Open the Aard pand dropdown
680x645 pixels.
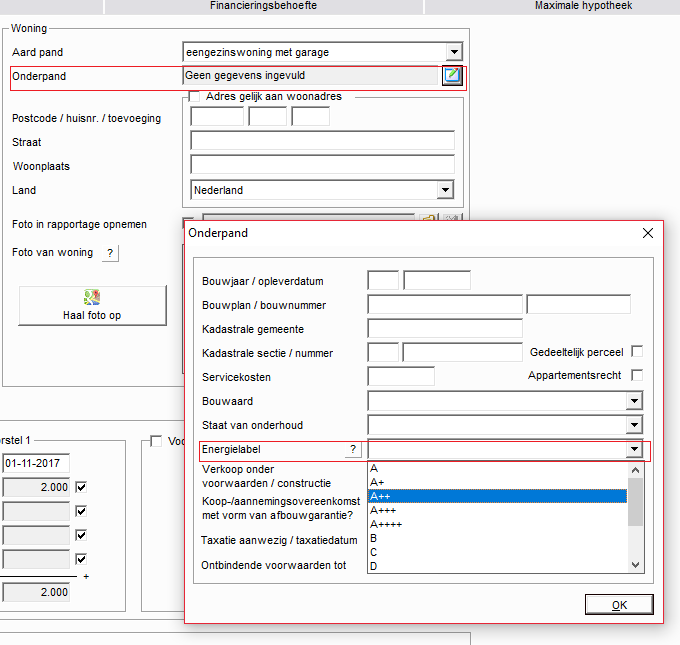pyautogui.click(x=454, y=52)
